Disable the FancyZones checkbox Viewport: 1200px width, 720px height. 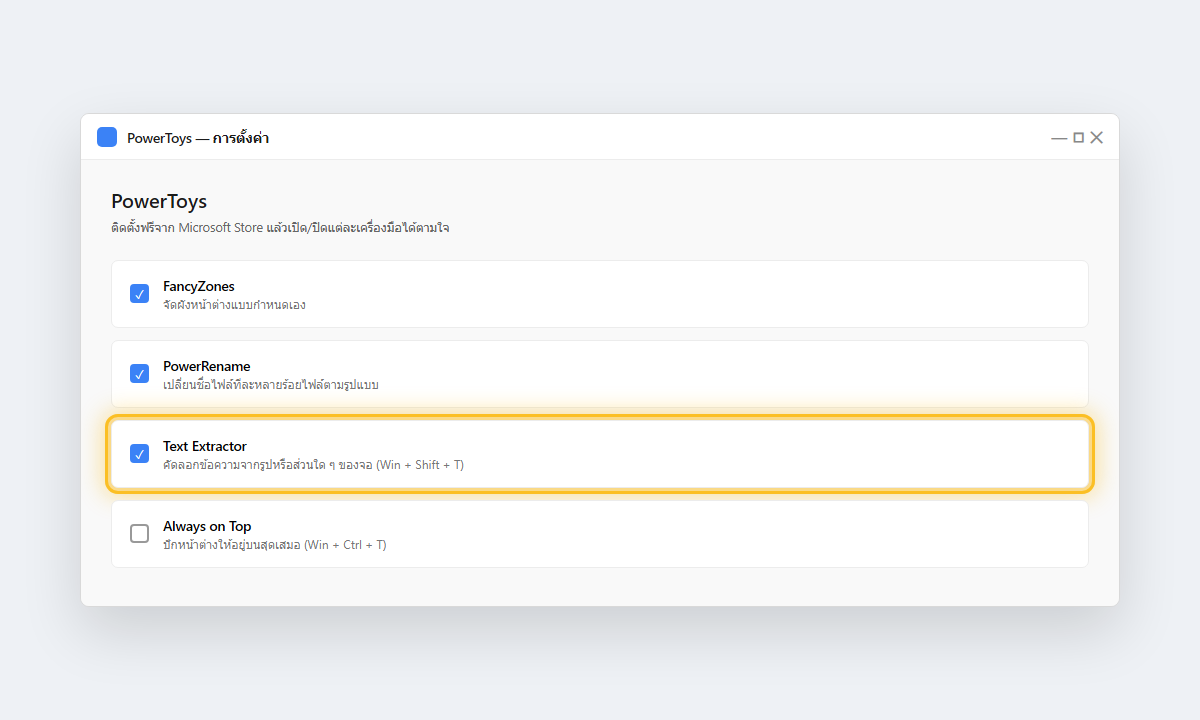coord(140,294)
